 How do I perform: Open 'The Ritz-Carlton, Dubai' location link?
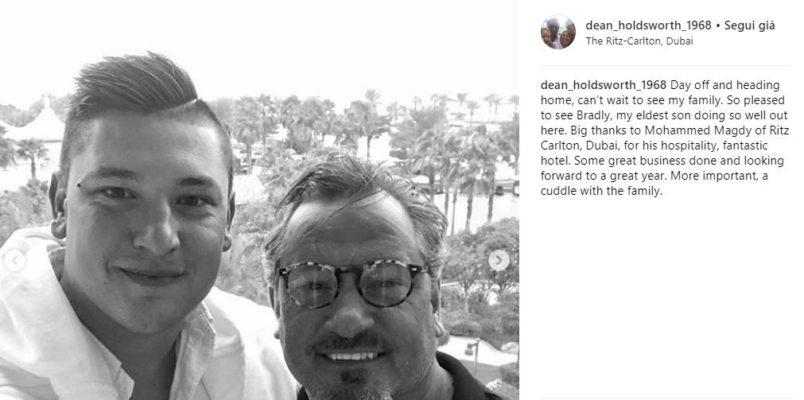point(639,41)
